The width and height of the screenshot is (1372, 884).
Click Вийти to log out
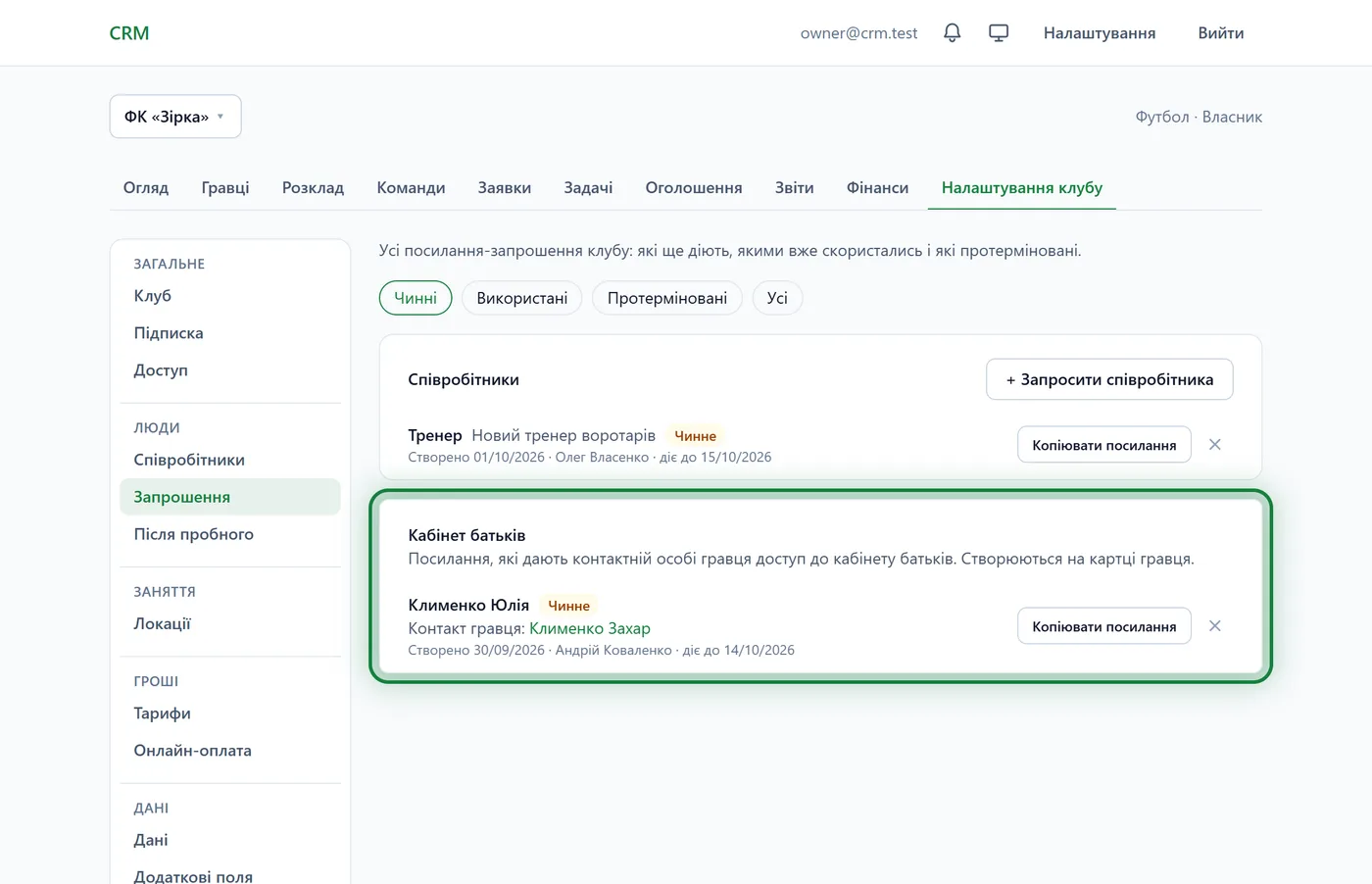coord(1221,33)
